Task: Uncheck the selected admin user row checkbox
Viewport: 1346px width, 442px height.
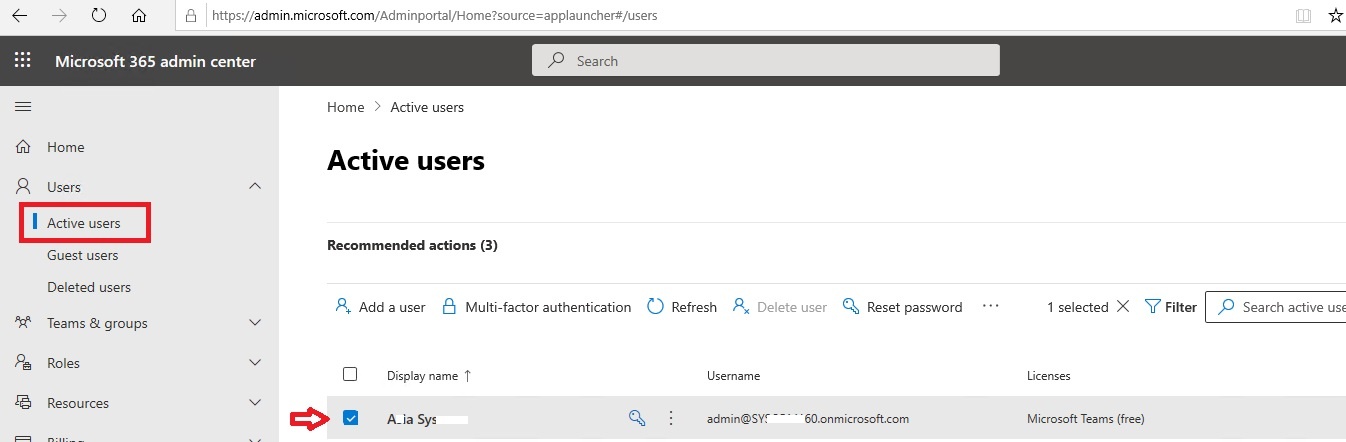Action: 350,418
